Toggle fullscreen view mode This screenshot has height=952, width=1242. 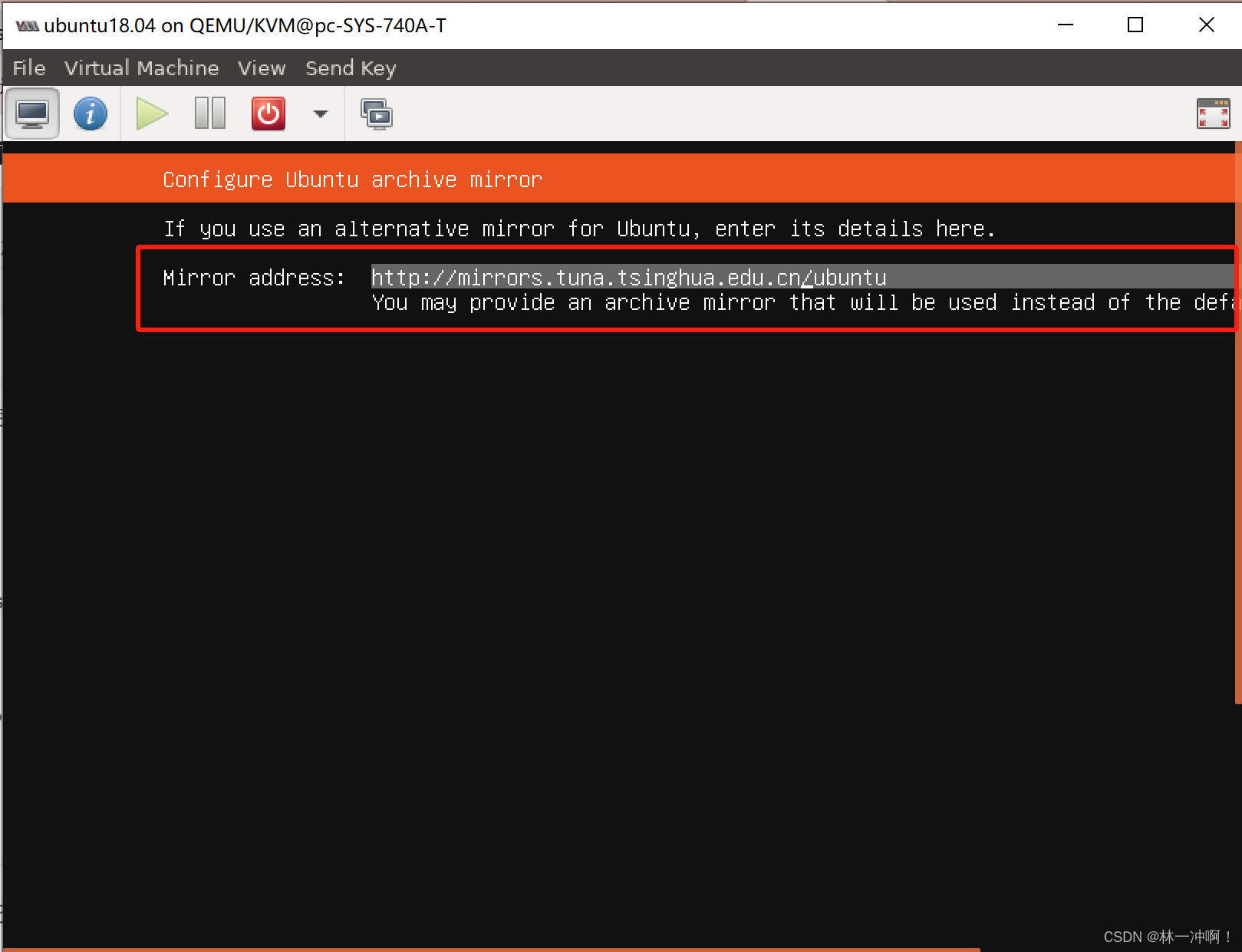pos(1212,113)
